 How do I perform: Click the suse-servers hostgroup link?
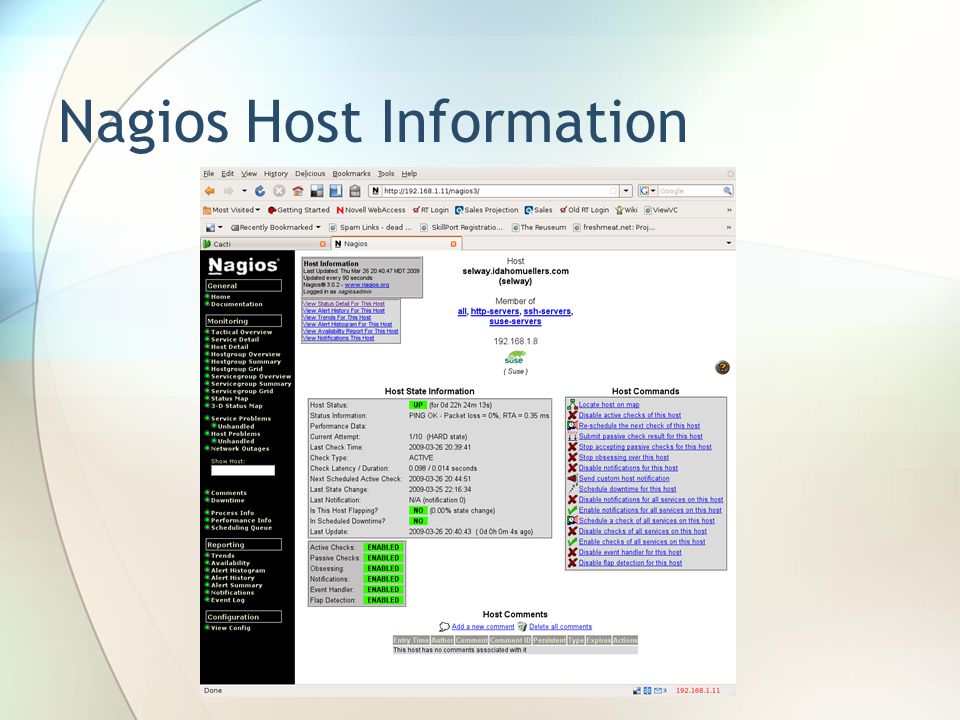point(515,321)
